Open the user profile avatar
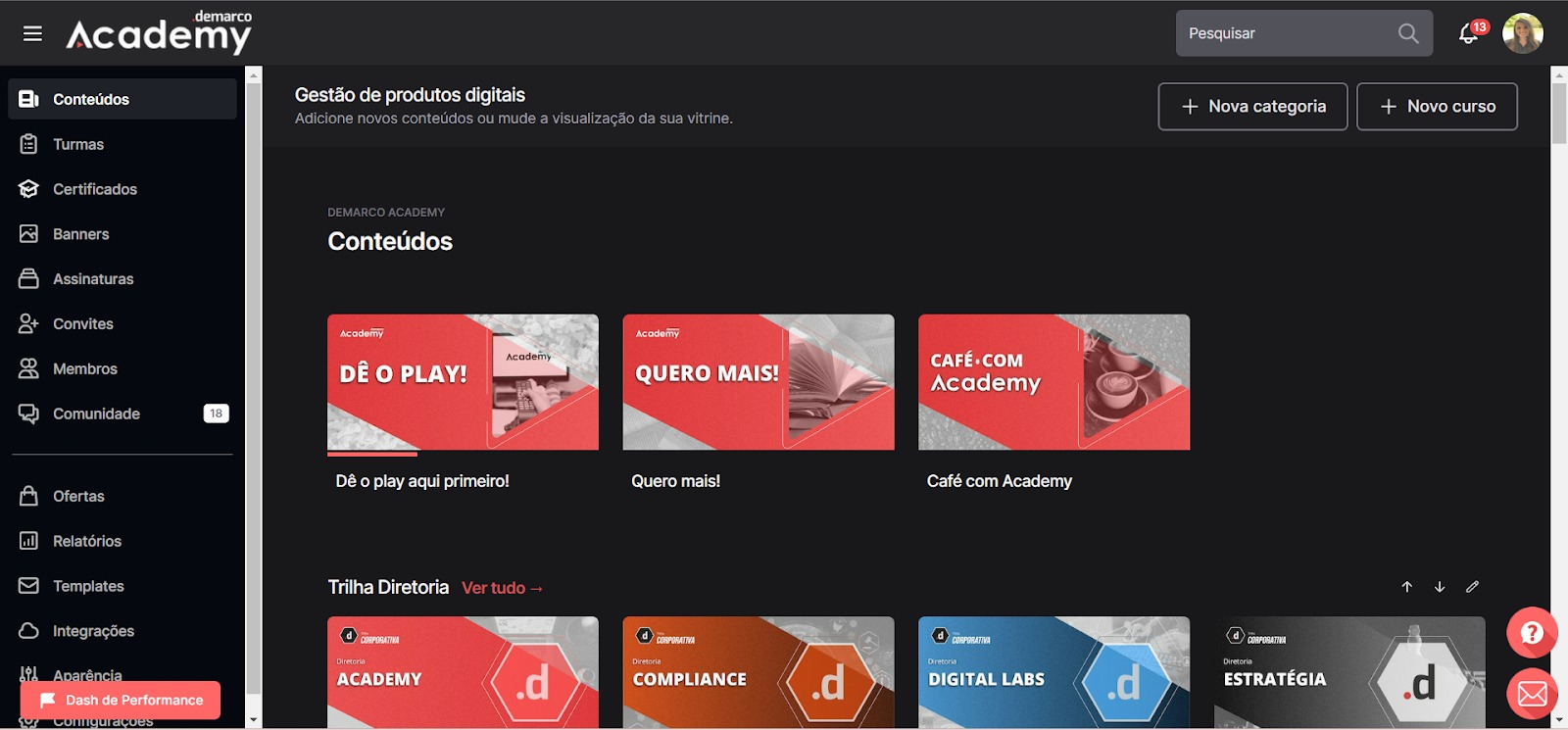The width and height of the screenshot is (1568, 730). pos(1523,33)
